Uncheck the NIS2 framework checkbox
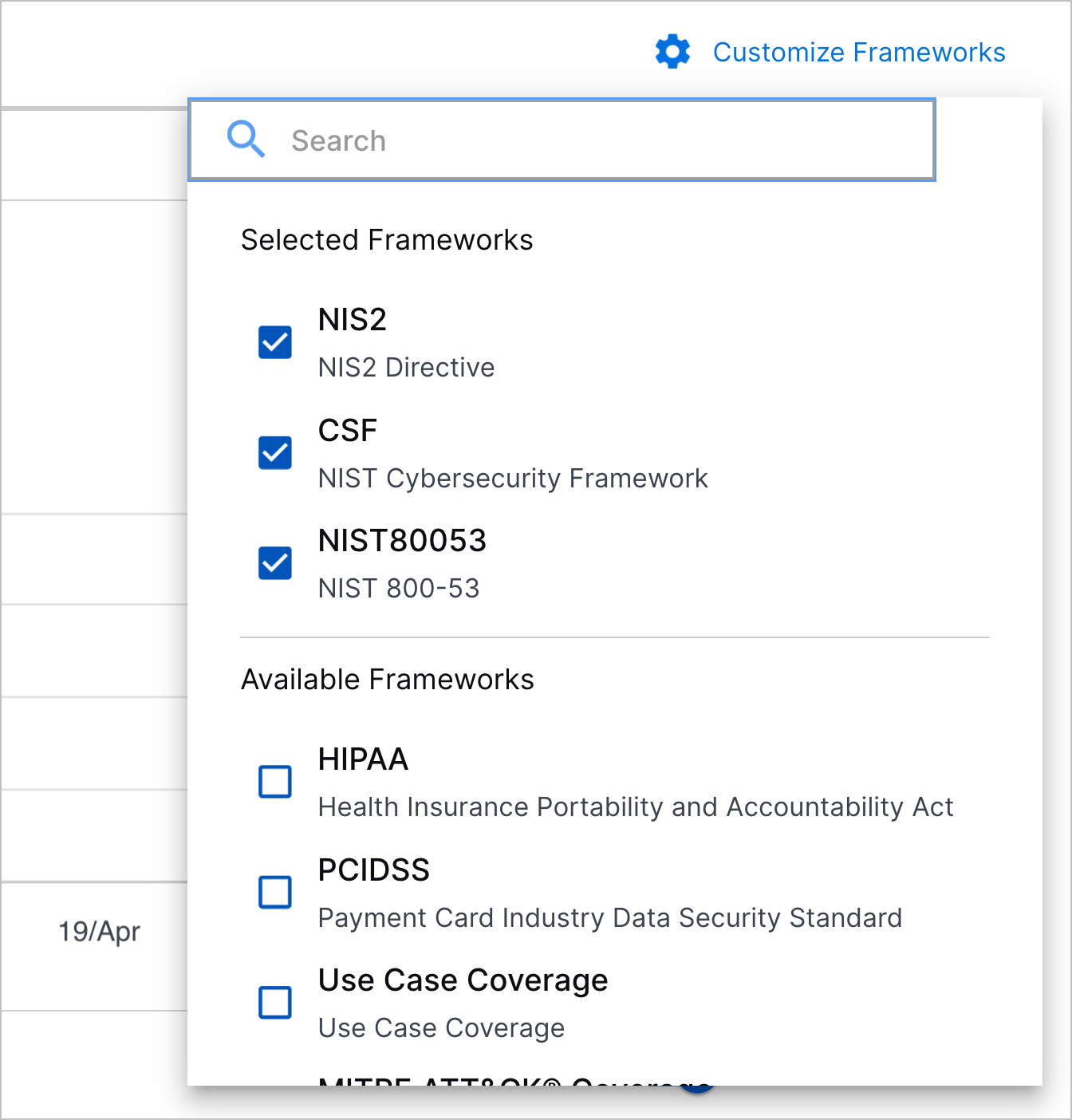Viewport: 1072px width, 1120px height. 275,342
